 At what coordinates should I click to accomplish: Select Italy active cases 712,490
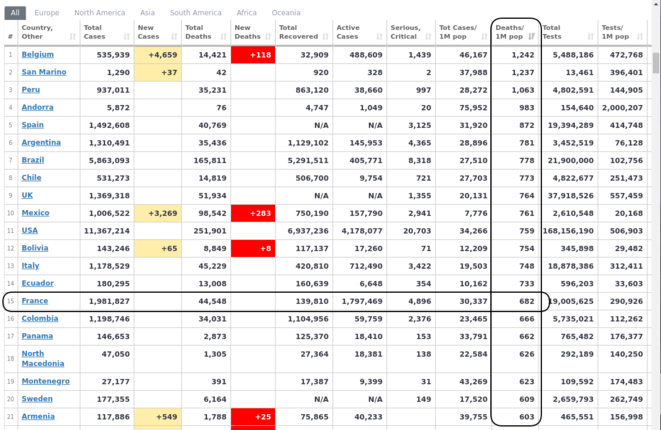366,266
